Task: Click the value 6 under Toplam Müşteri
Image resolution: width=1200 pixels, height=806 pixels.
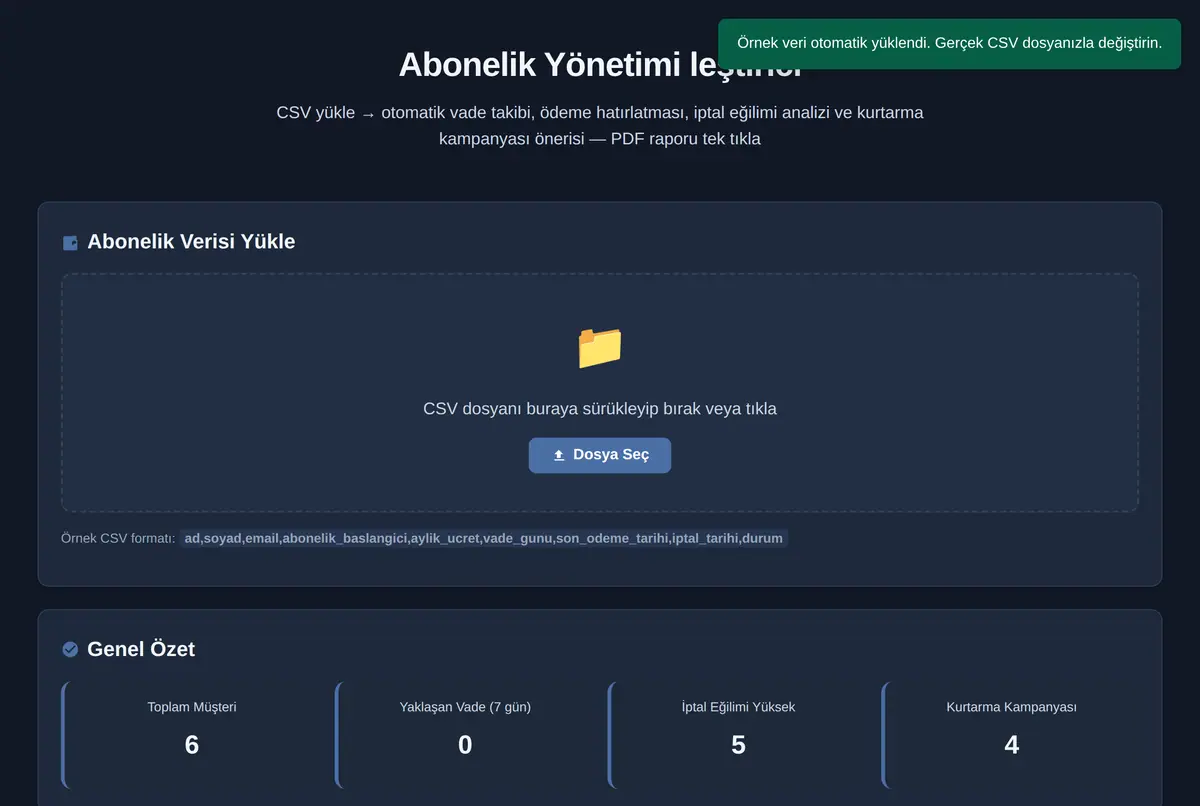Action: (192, 745)
